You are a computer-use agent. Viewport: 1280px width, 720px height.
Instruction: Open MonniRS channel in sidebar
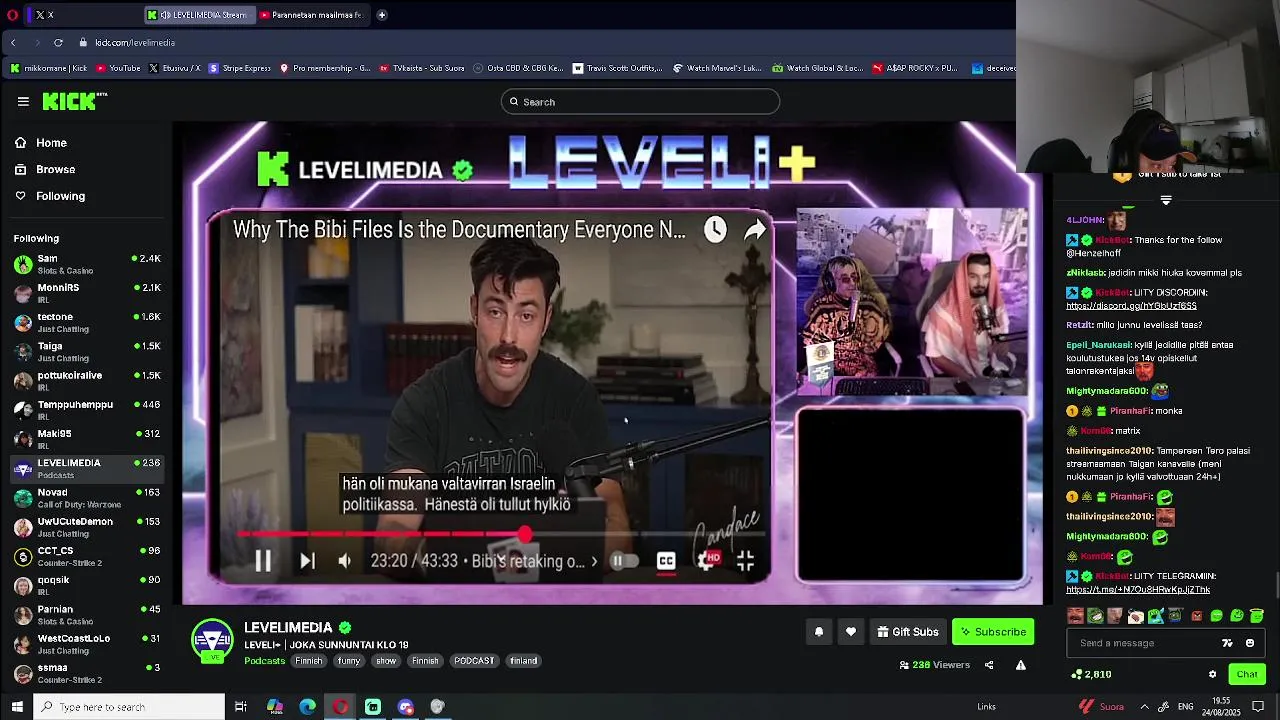(87, 293)
